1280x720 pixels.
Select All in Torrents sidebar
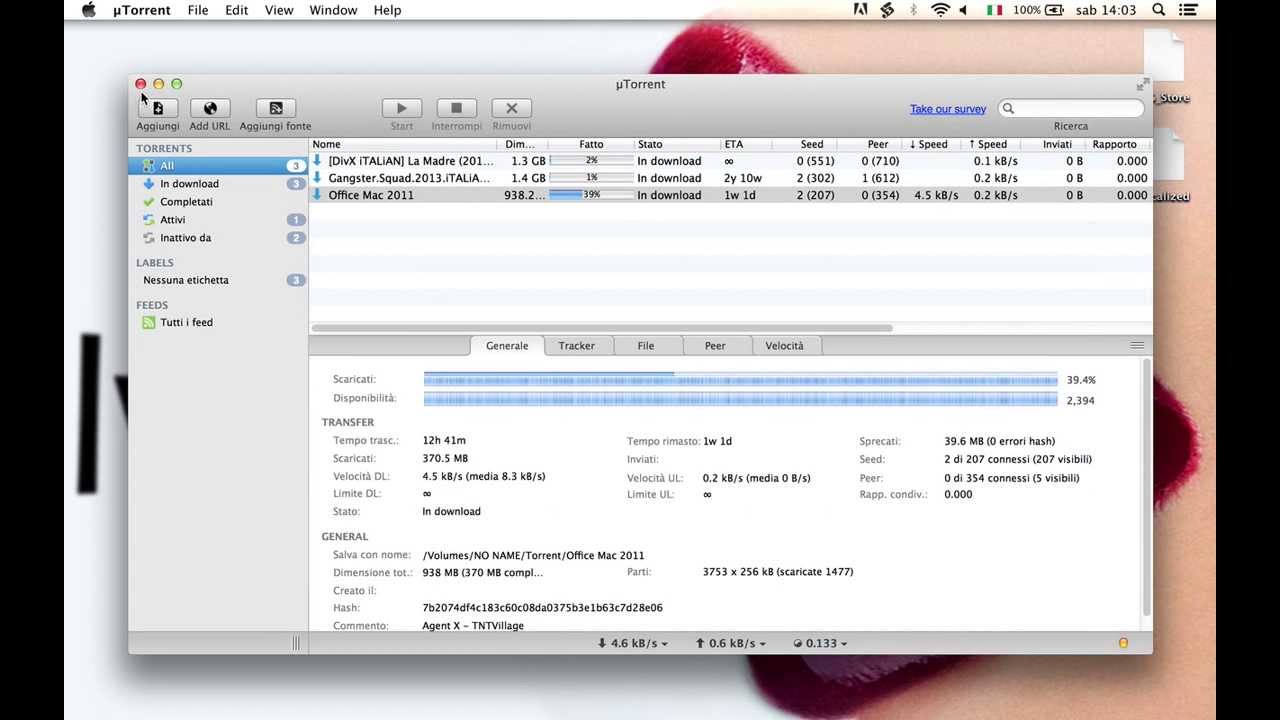(x=218, y=166)
